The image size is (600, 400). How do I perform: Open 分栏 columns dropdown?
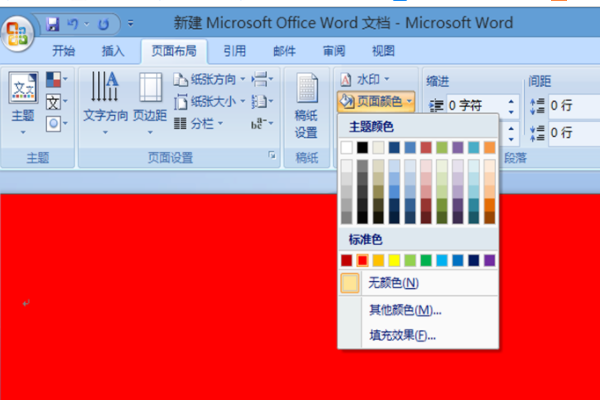point(198,124)
